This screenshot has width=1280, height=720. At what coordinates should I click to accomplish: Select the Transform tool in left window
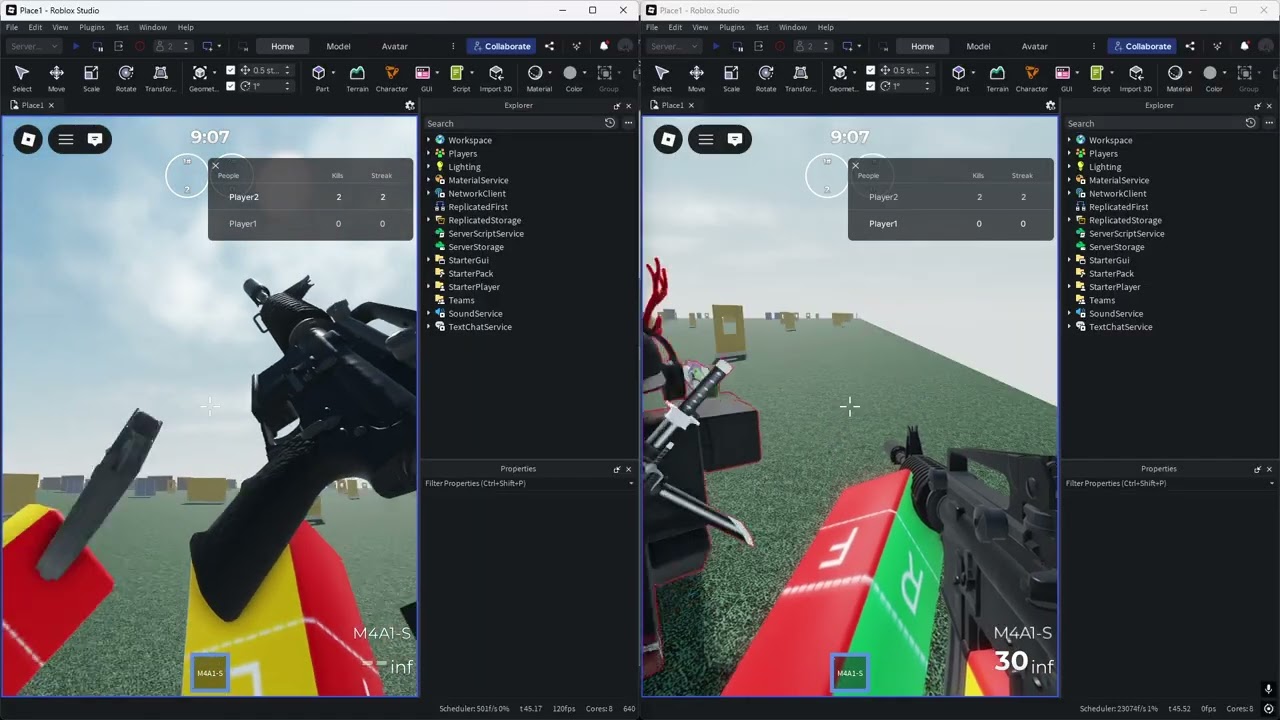(160, 78)
